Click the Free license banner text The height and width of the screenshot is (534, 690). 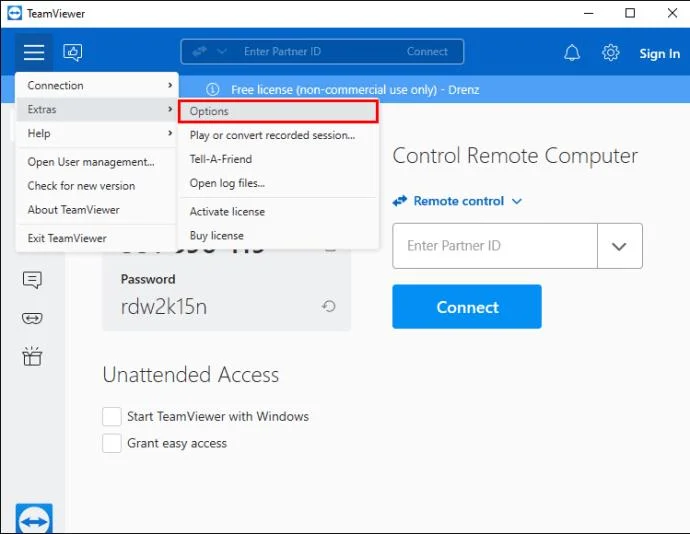[355, 90]
